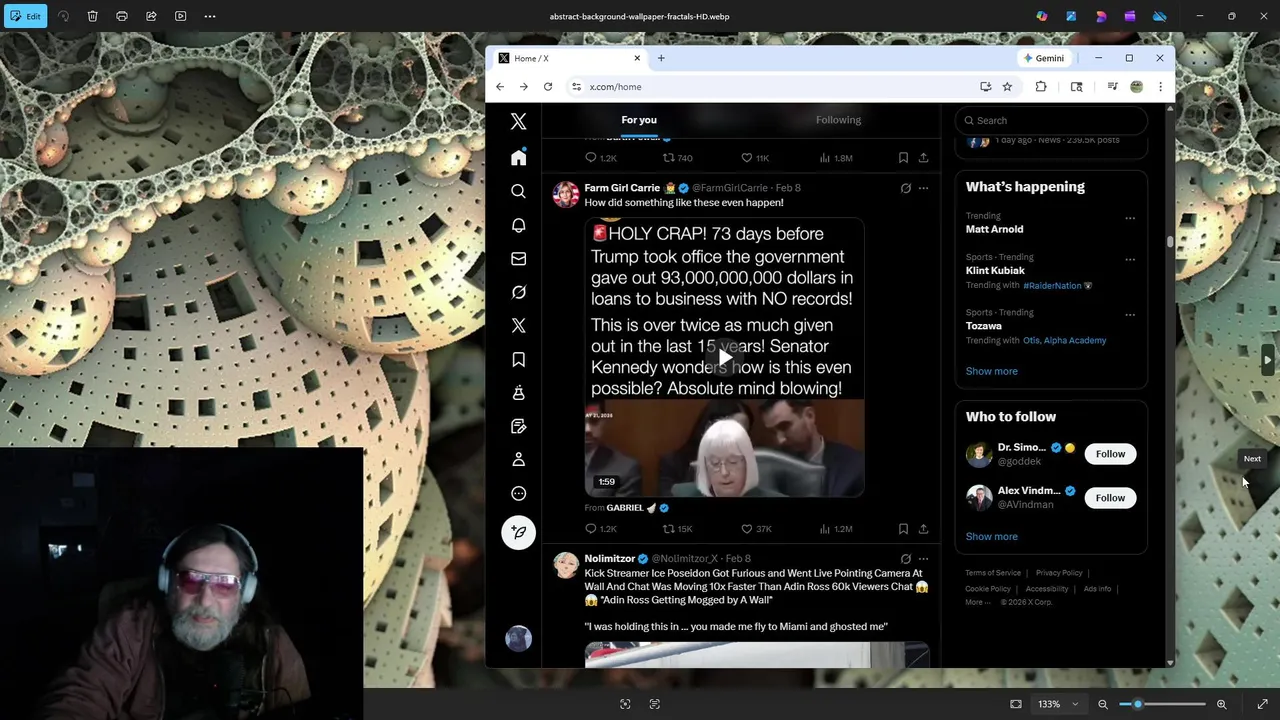The height and width of the screenshot is (720, 1280).
Task: Go to Home in the X sidebar
Action: [518, 158]
